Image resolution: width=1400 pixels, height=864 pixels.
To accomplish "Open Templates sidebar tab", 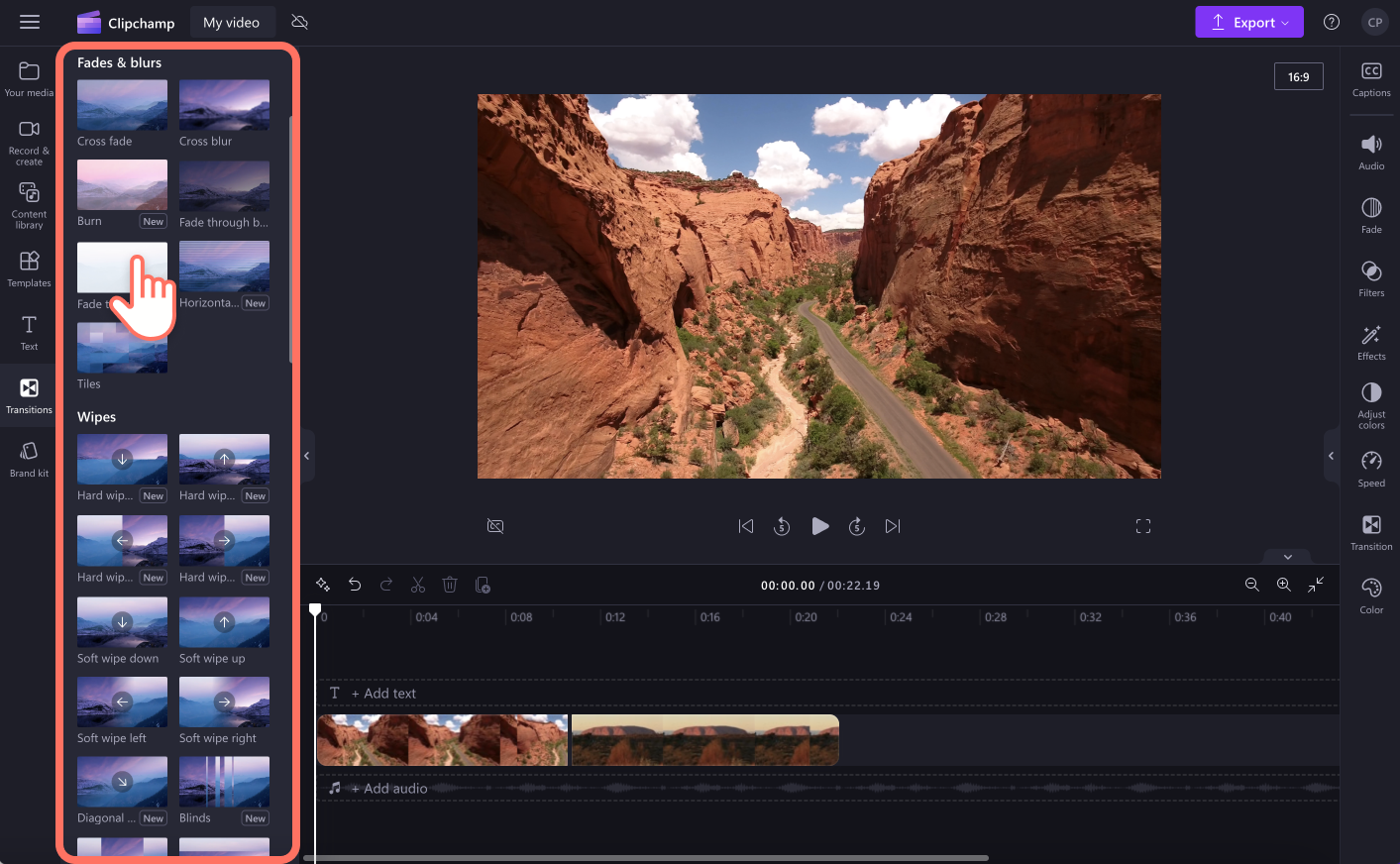I will (x=29, y=270).
